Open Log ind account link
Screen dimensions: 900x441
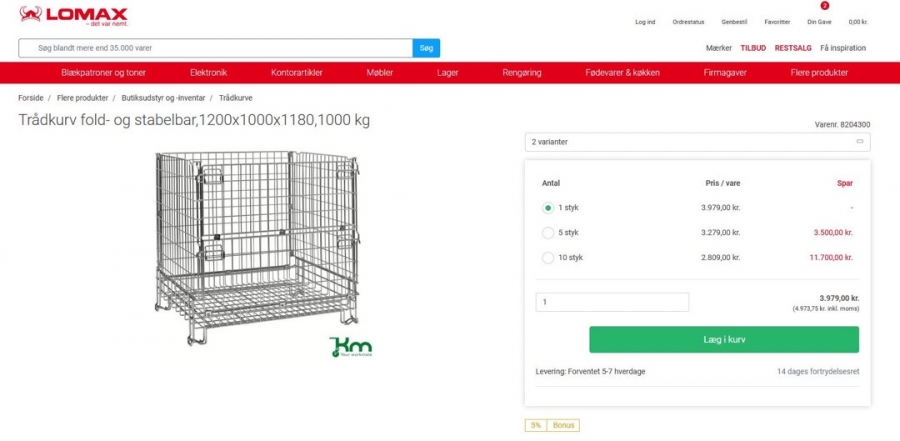point(645,21)
